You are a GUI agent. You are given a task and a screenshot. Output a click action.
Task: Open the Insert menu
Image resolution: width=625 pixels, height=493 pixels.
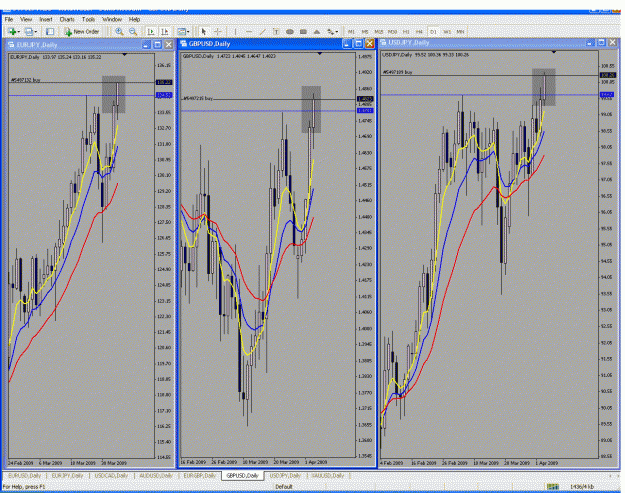(46, 19)
